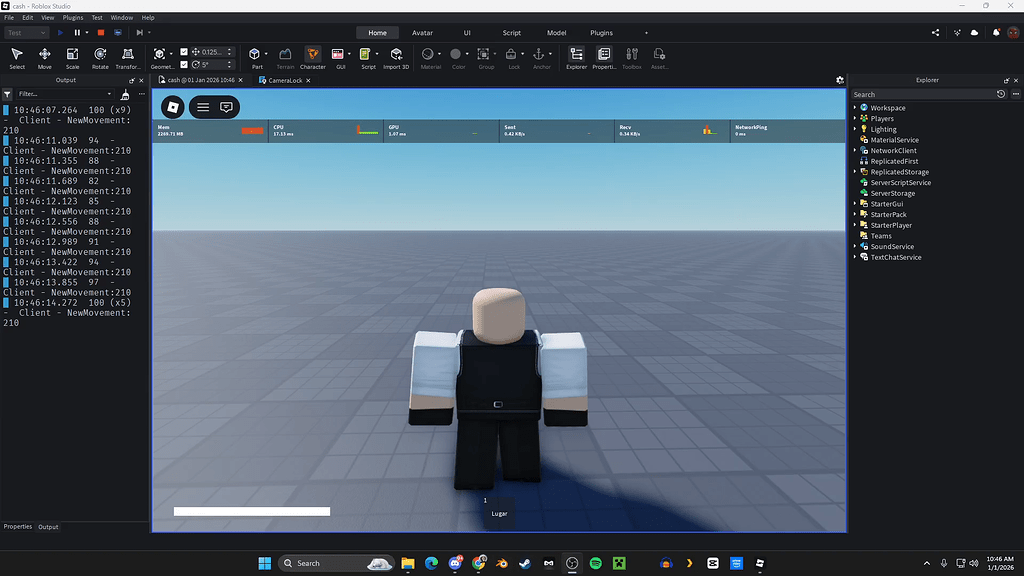Image resolution: width=1024 pixels, height=576 pixels.
Task: Open the GUI insert tool
Action: (338, 57)
